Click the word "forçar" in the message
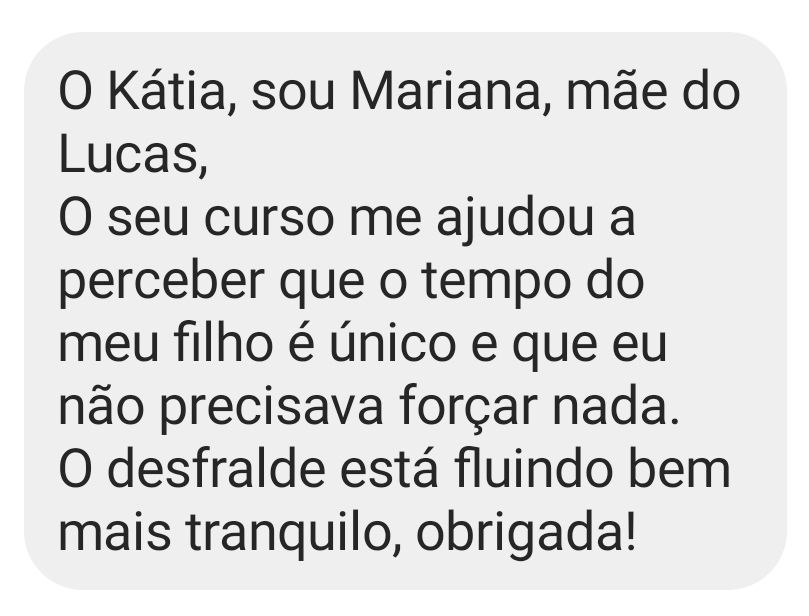809x616 pixels. coord(468,410)
